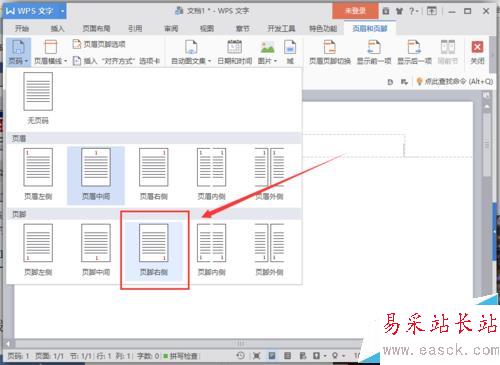Expand the 页眉横线 dropdown arrow
Viewport: 500px width, 365px height.
coord(65,61)
